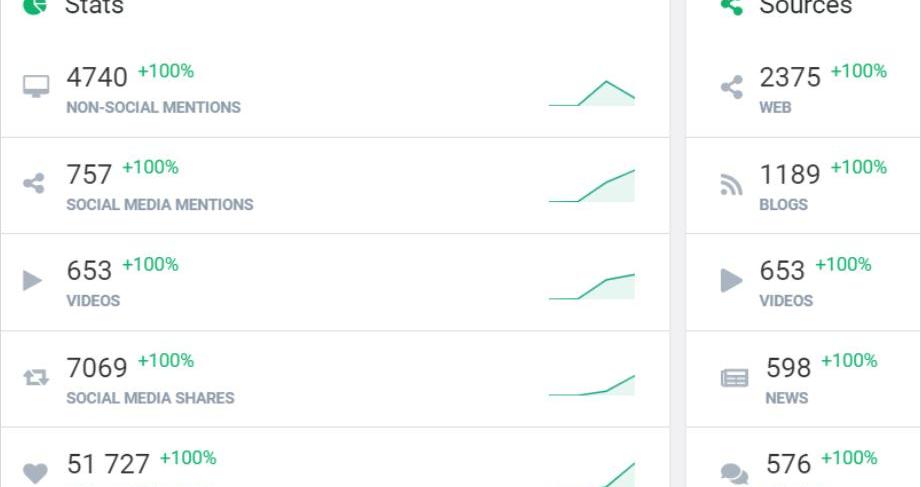Open the 4740 Non-Social Mentions stat
The height and width of the screenshot is (487, 921).
(97, 77)
